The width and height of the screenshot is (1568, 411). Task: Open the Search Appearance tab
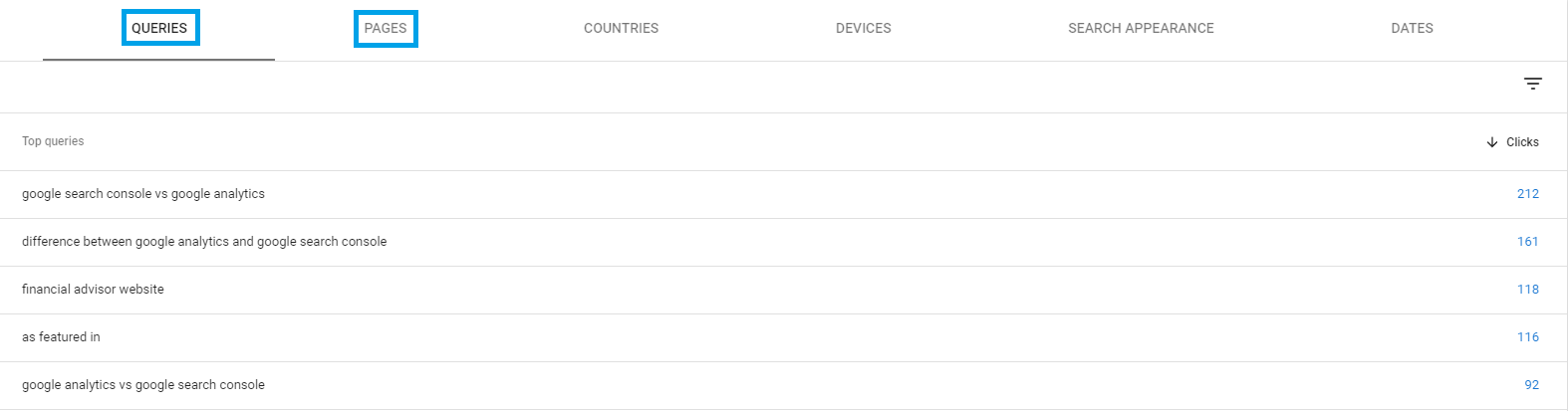1141,29
